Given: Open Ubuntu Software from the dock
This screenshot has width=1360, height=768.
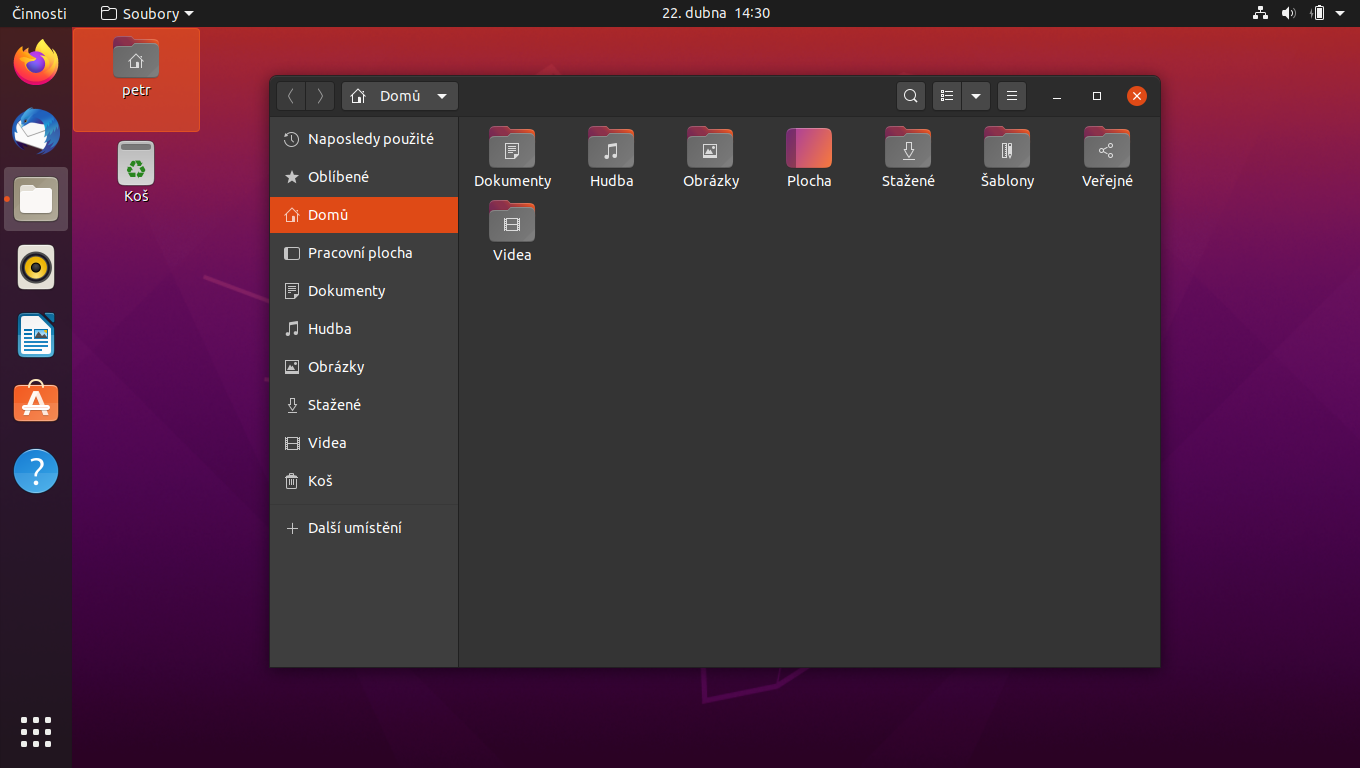Looking at the screenshot, I should pyautogui.click(x=36, y=403).
